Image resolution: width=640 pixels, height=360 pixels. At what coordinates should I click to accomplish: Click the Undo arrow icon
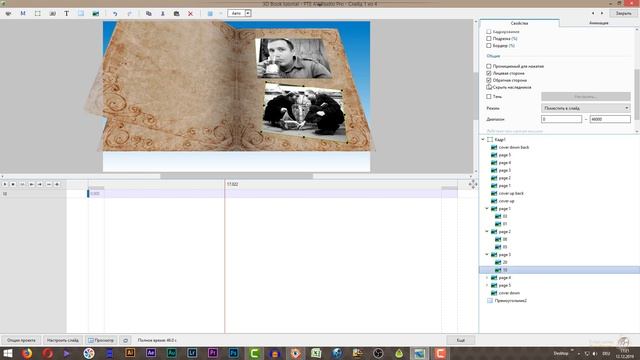point(115,13)
